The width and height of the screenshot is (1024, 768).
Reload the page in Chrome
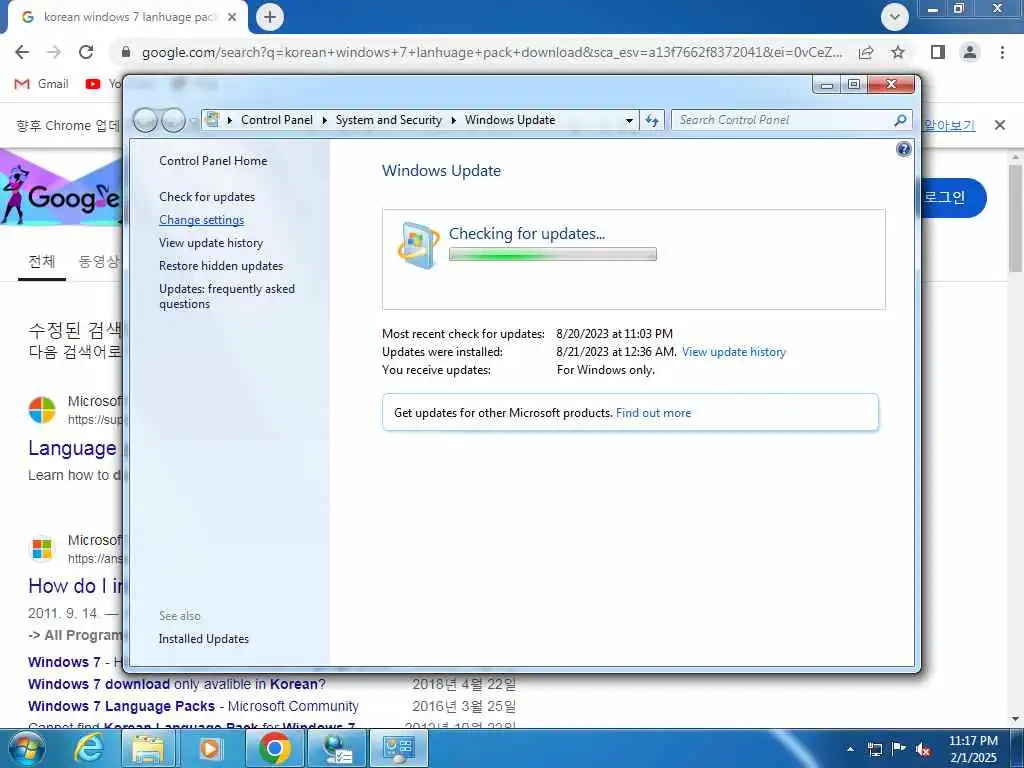(86, 52)
